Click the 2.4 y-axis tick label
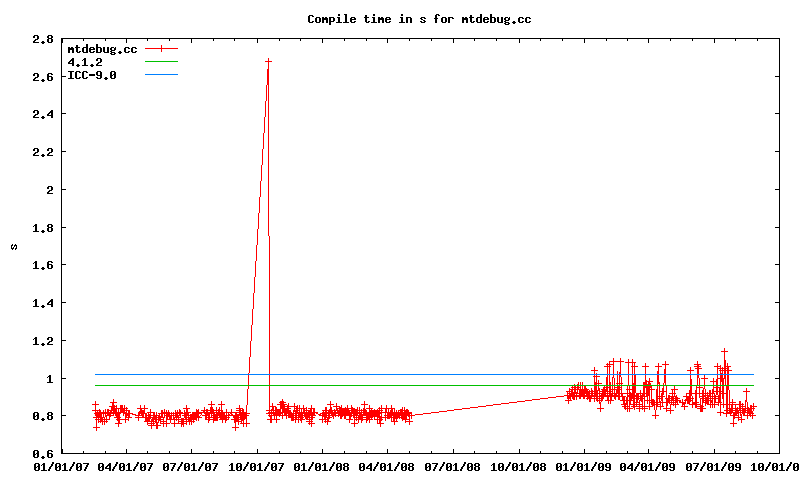The image size is (800, 480). [x=42, y=114]
